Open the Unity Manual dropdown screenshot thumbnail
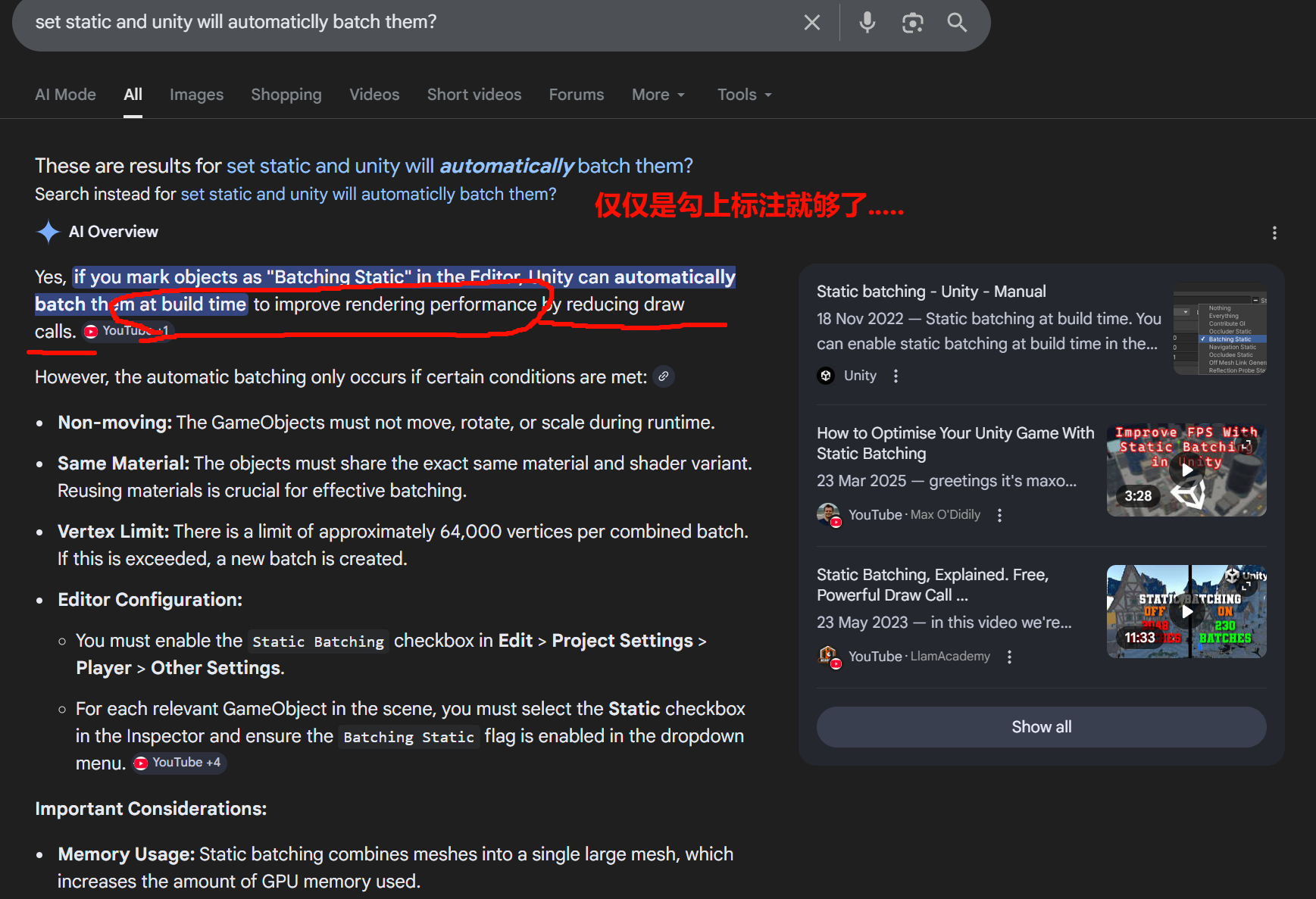The width and height of the screenshot is (1316, 899). [x=1220, y=329]
